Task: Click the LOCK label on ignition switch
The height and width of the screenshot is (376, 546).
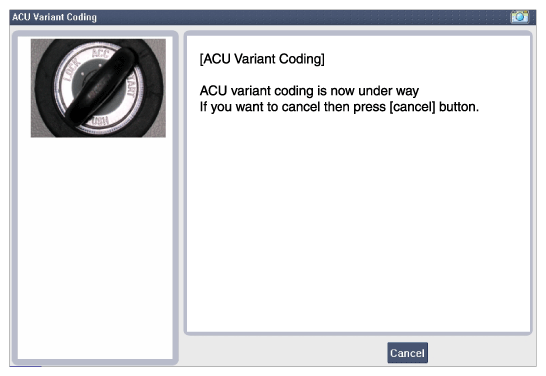Action: coord(72,71)
